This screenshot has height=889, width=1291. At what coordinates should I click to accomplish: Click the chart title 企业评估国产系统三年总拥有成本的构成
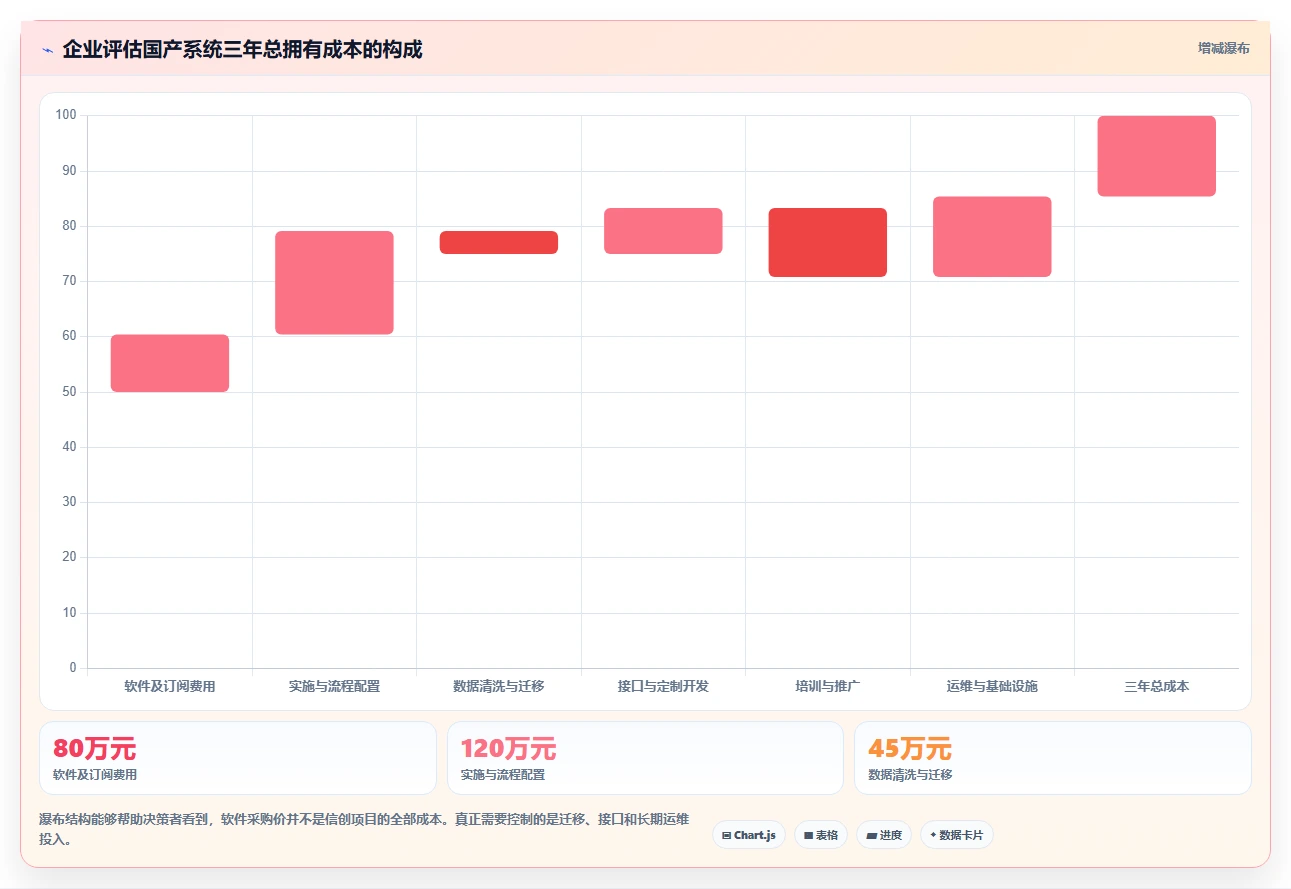click(242, 49)
